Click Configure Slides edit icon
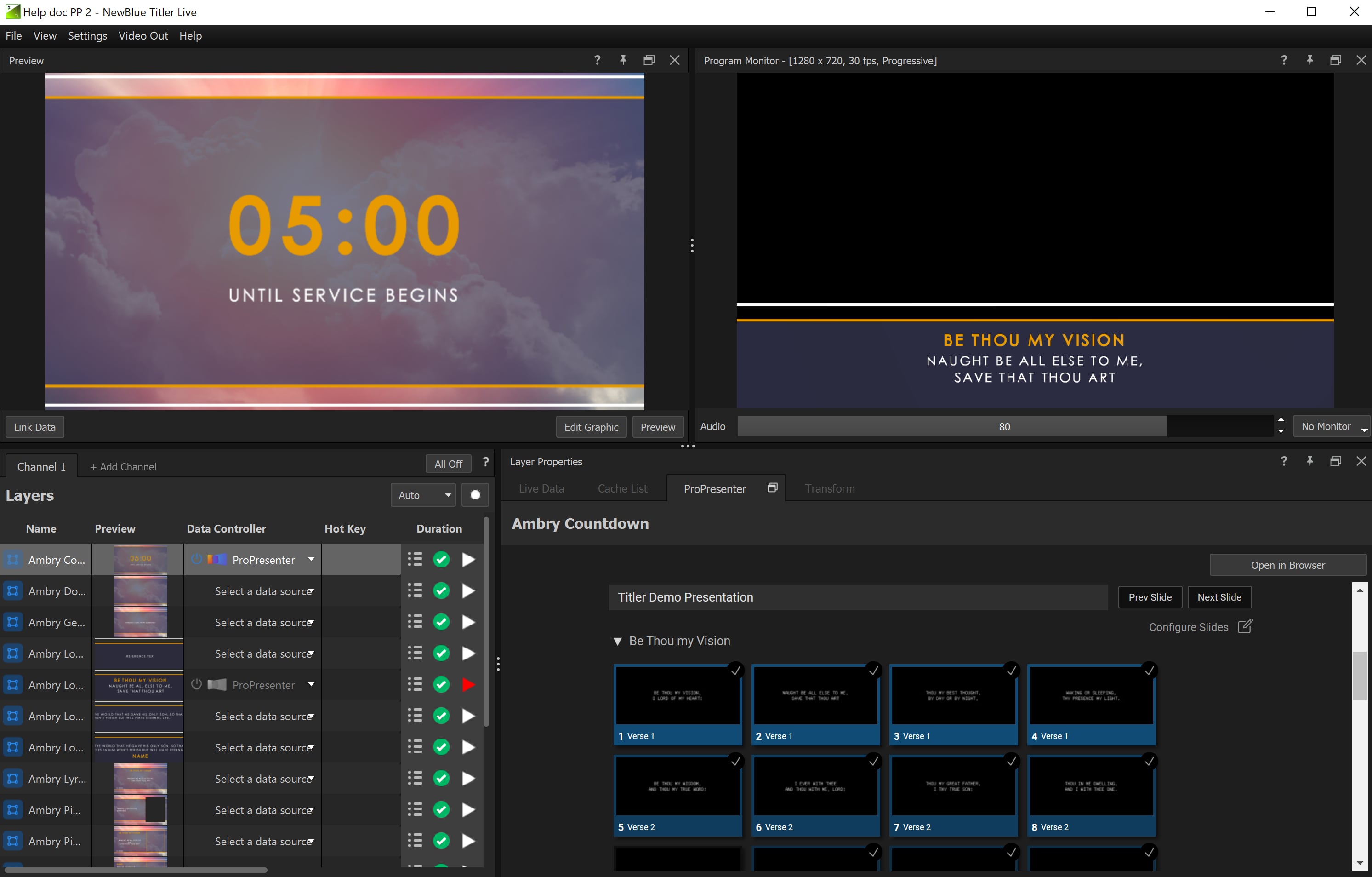The height and width of the screenshot is (877, 1372). [x=1245, y=626]
